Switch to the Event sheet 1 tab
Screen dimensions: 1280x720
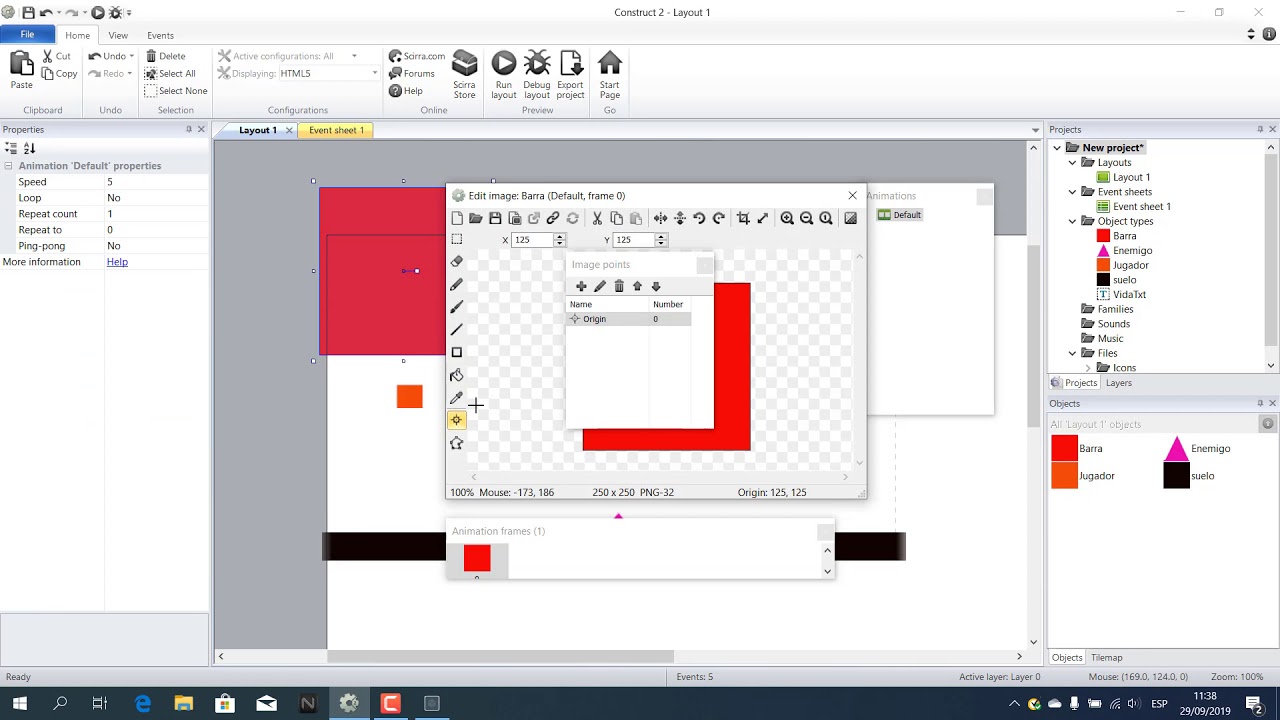point(336,130)
